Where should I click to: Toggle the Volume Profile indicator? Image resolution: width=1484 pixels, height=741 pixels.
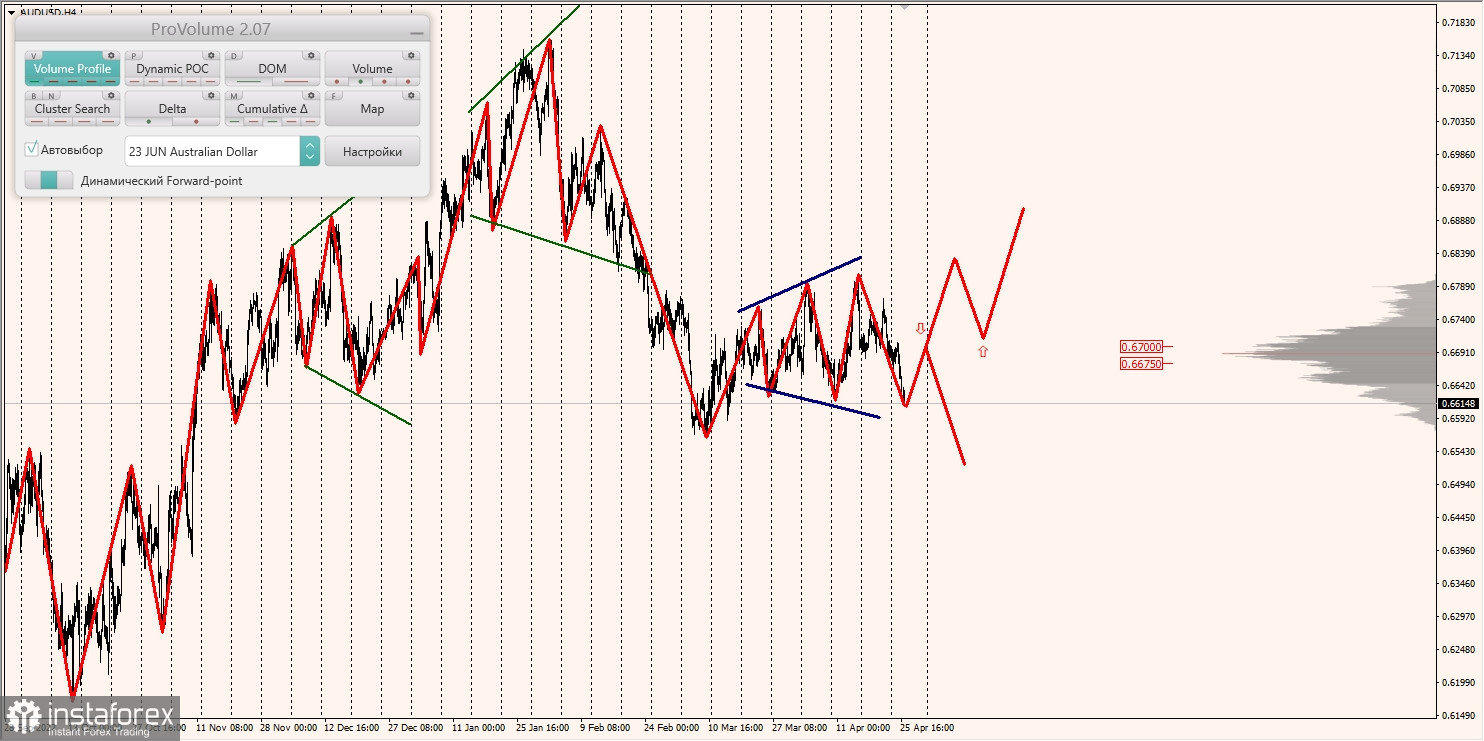72,68
